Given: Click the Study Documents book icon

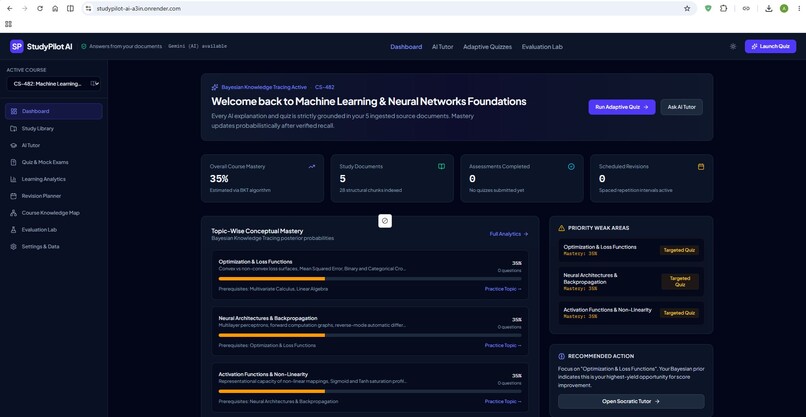Looking at the screenshot, I should tap(441, 167).
